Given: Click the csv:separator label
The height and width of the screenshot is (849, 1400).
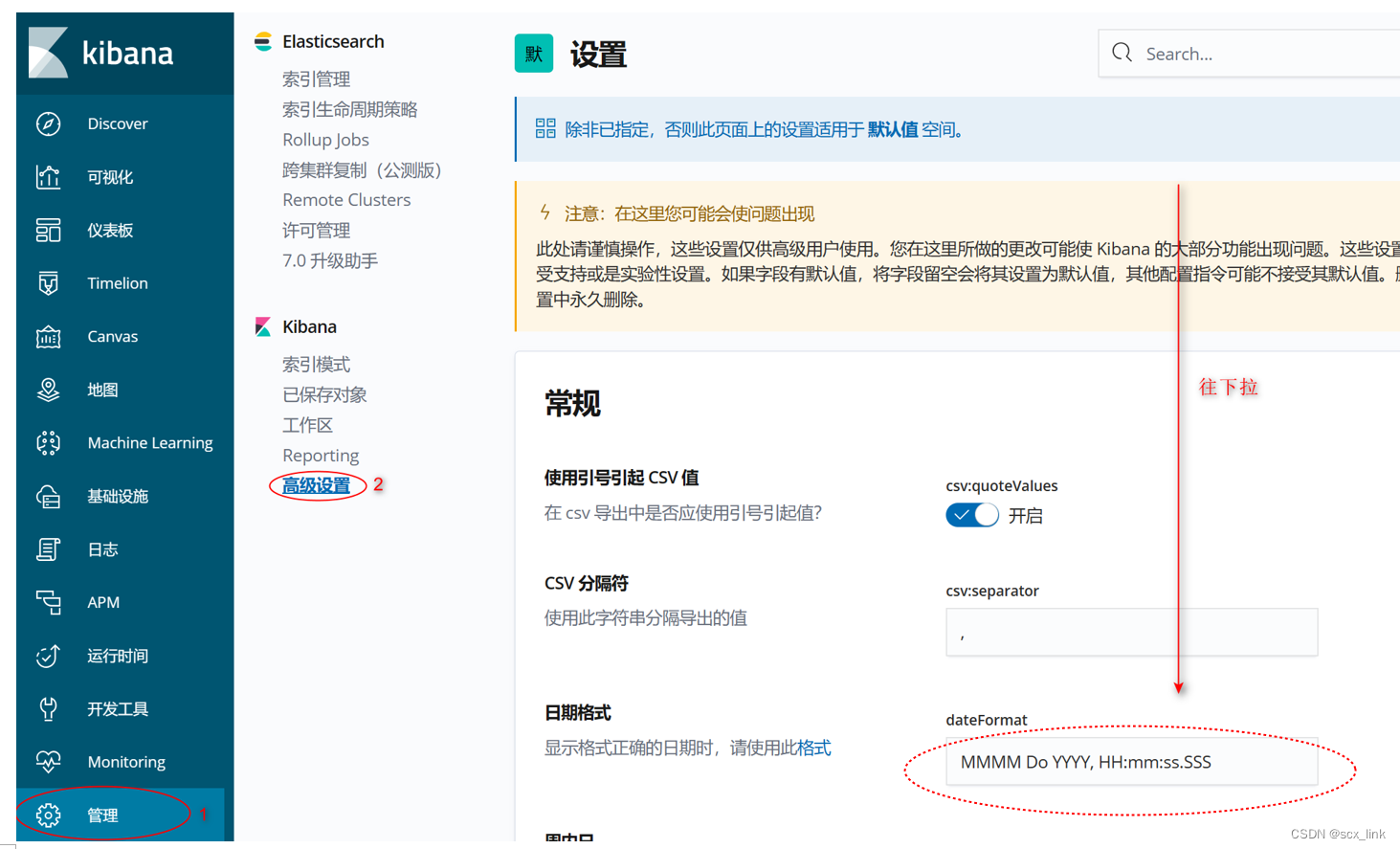Looking at the screenshot, I should pos(992,591).
